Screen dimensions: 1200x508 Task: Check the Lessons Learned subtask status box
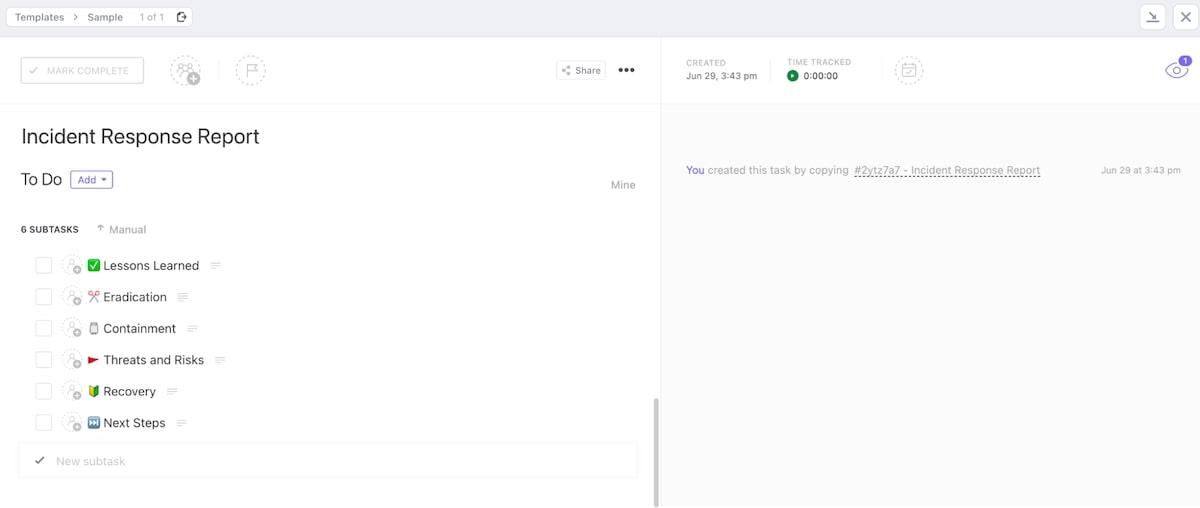[44, 266]
